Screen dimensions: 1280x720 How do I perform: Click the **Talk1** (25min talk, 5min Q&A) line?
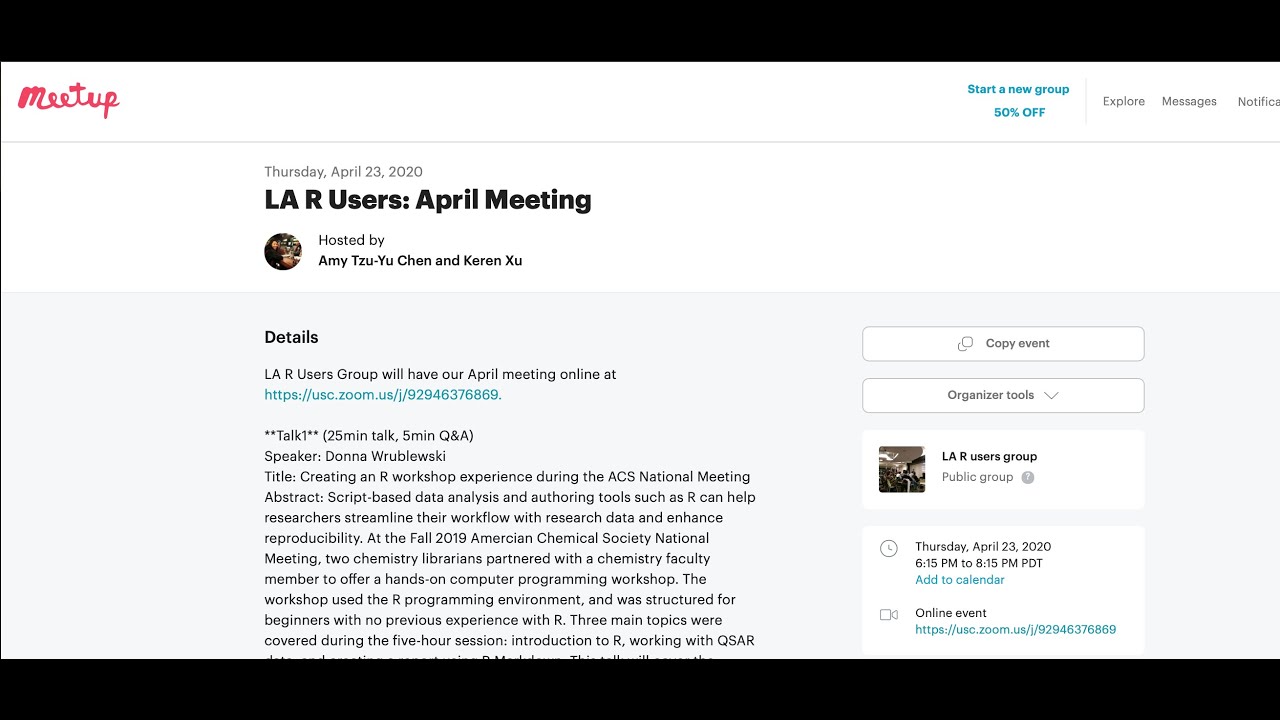click(369, 436)
